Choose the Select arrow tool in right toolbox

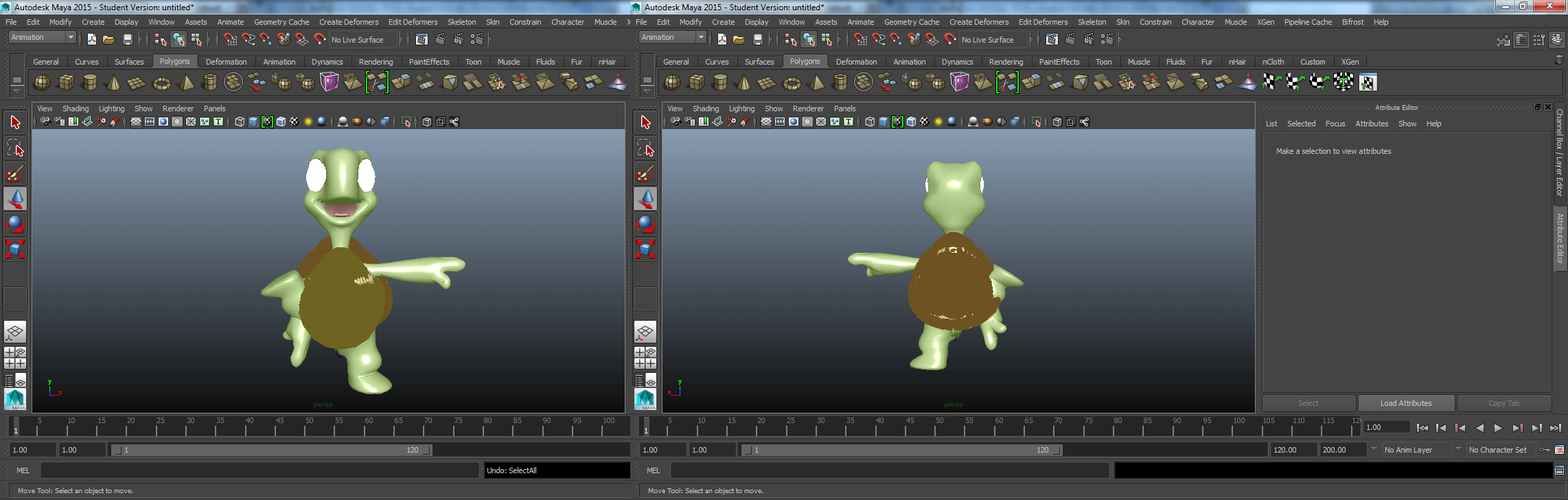click(645, 122)
